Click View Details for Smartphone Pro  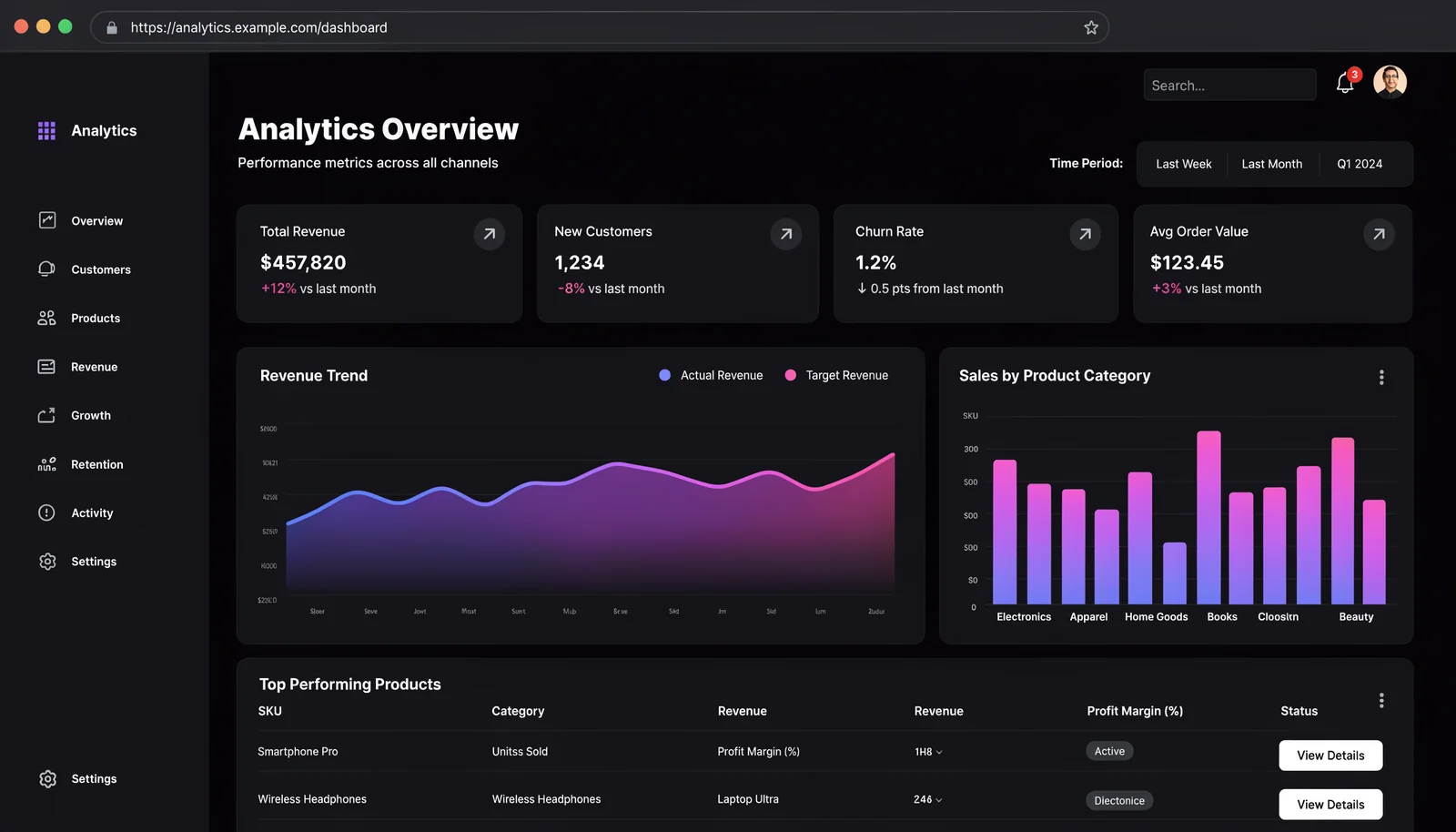point(1330,756)
